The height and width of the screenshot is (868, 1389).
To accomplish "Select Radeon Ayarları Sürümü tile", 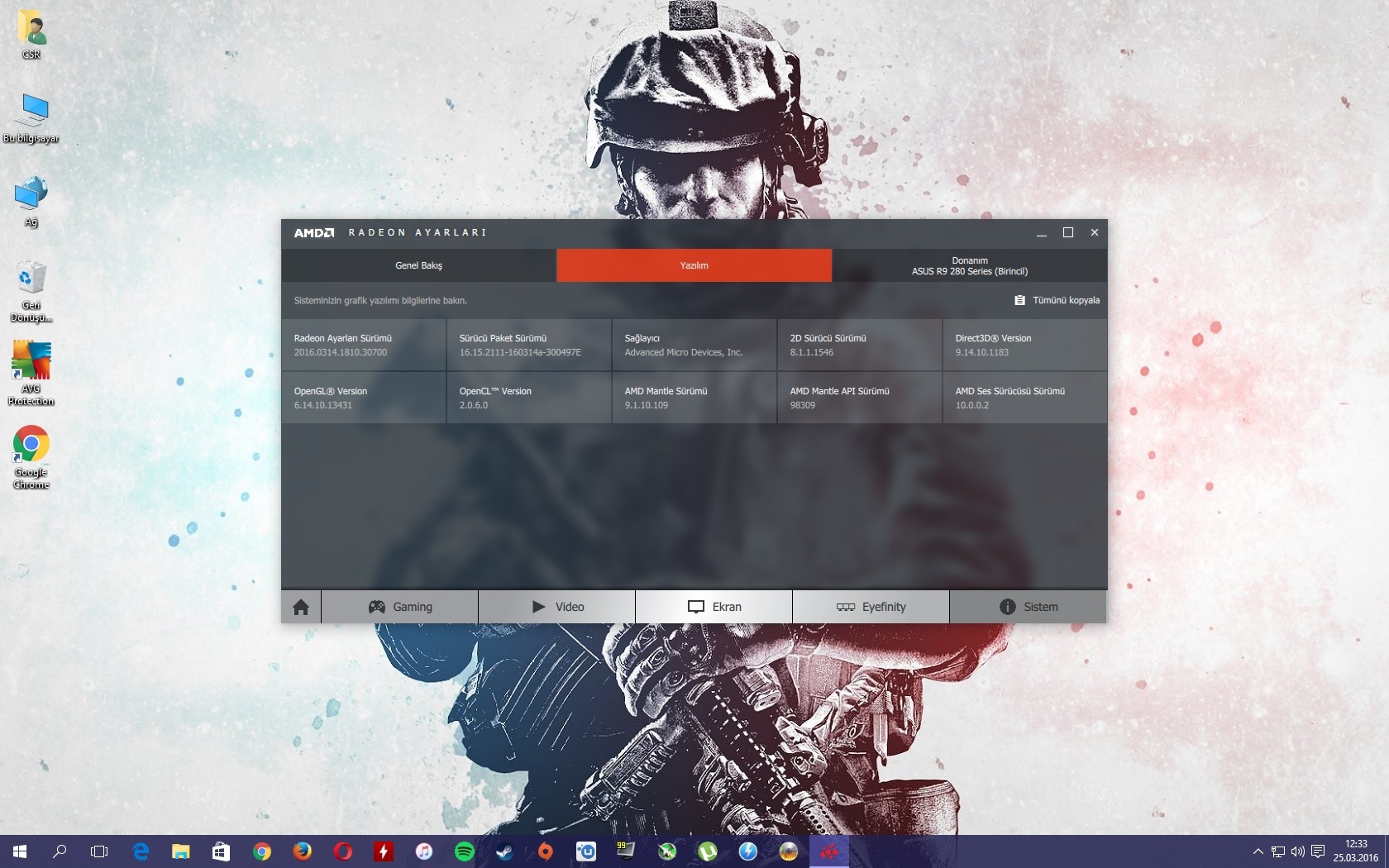I will coord(364,345).
